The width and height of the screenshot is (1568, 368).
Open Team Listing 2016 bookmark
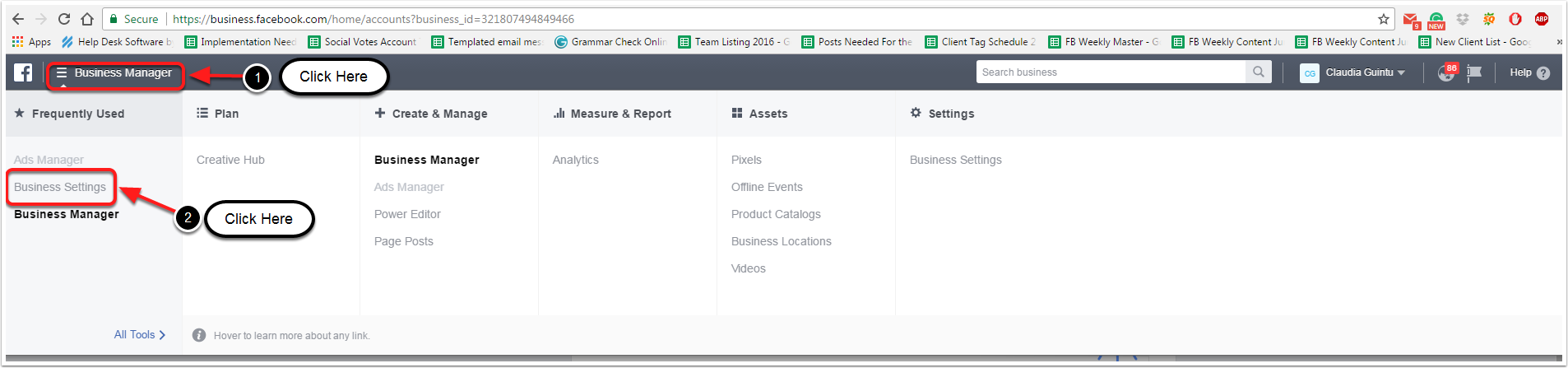734,42
